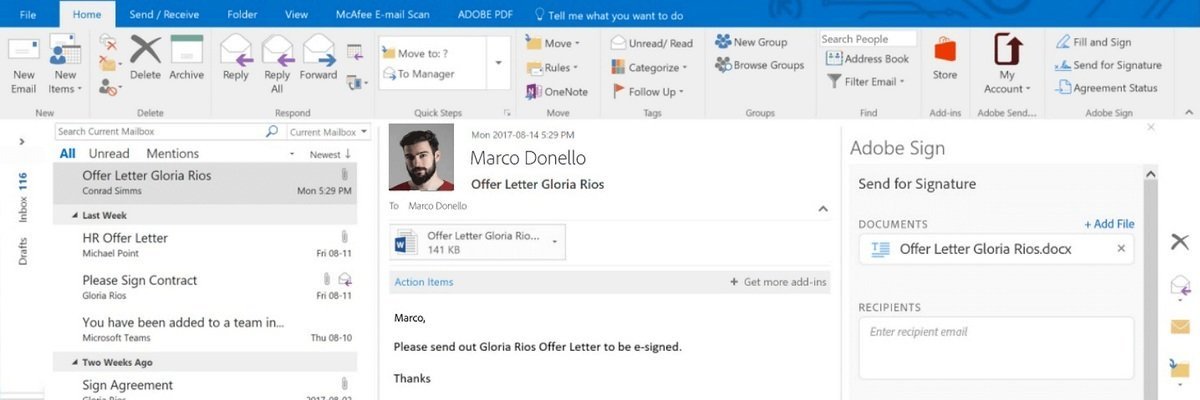Click the New Email button
The image size is (1200, 400).
click(24, 66)
